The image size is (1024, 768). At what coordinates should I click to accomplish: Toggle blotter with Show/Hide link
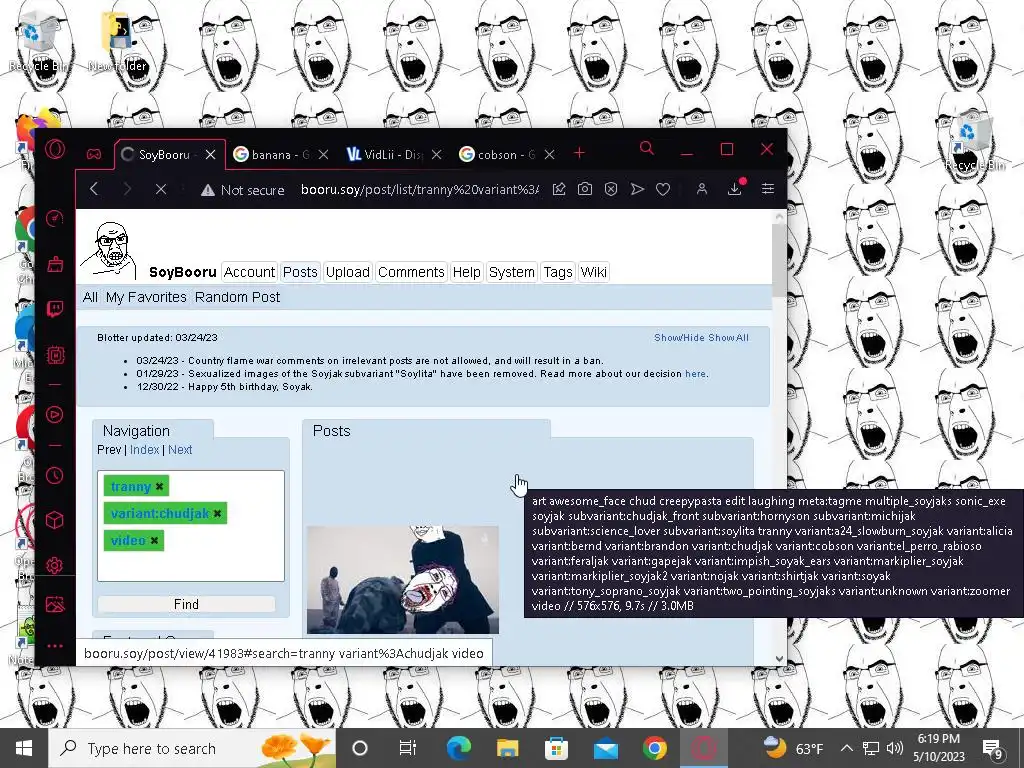click(x=679, y=338)
